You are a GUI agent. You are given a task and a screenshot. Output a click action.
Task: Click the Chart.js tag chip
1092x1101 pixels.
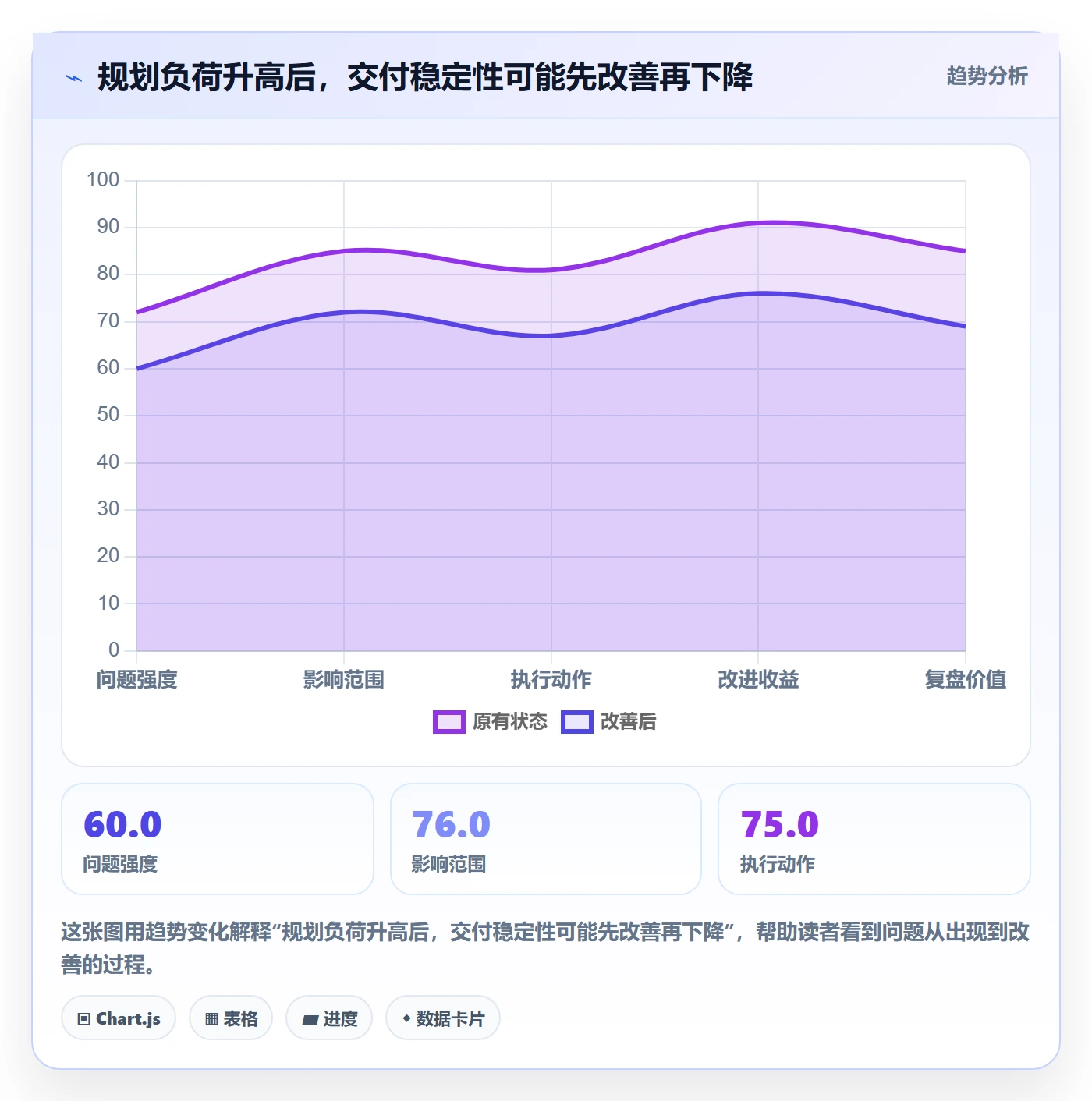pyautogui.click(x=119, y=1018)
